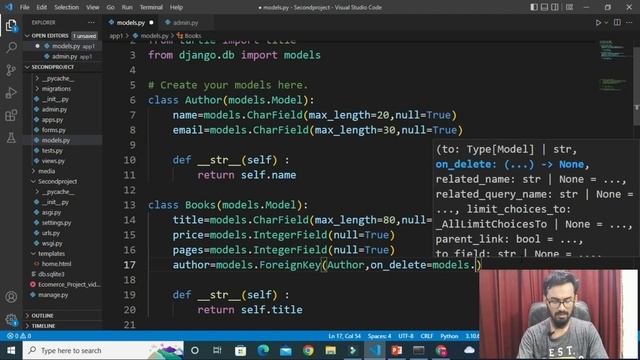The image size is (640, 360).
Task: Click errors and warnings status indicator
Action: (19, 336)
